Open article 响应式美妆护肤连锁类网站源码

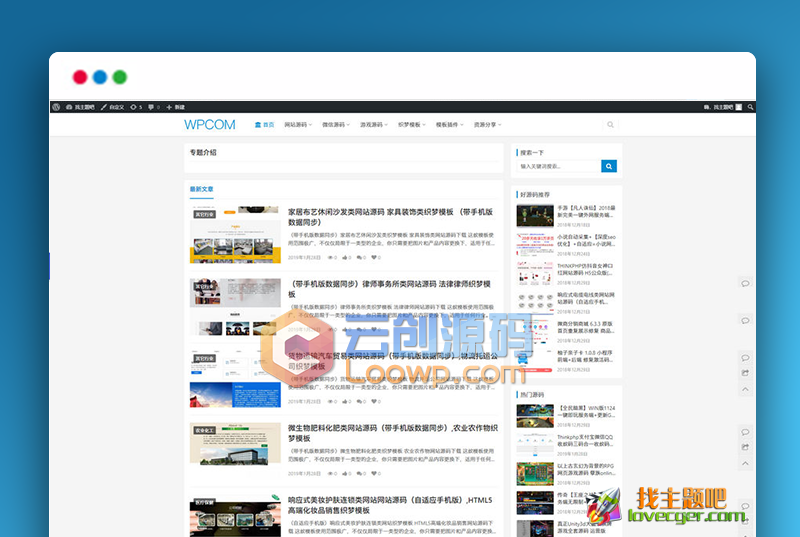click(390, 505)
